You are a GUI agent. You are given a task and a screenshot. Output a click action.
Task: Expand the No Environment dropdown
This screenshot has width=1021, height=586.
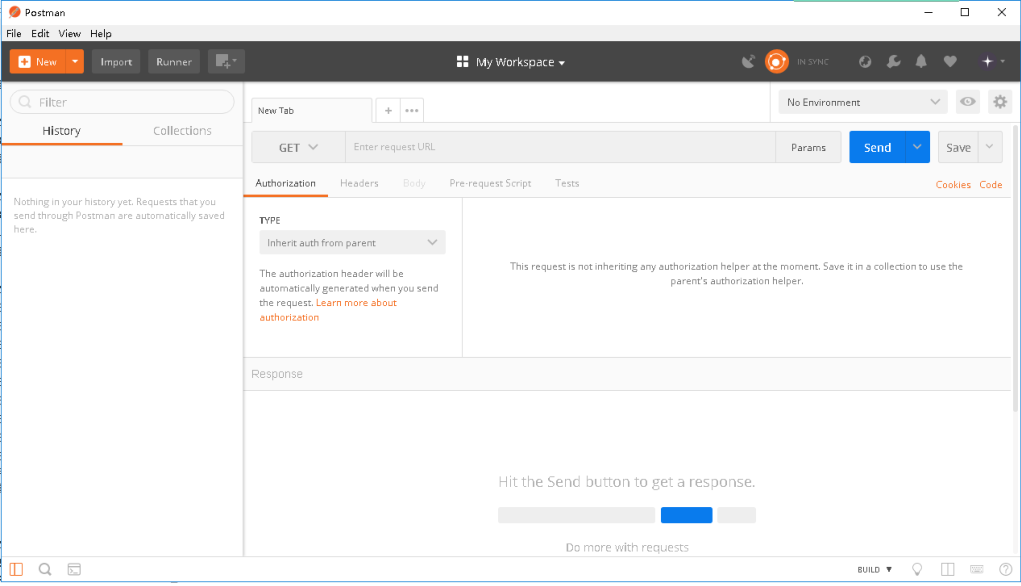coord(863,102)
